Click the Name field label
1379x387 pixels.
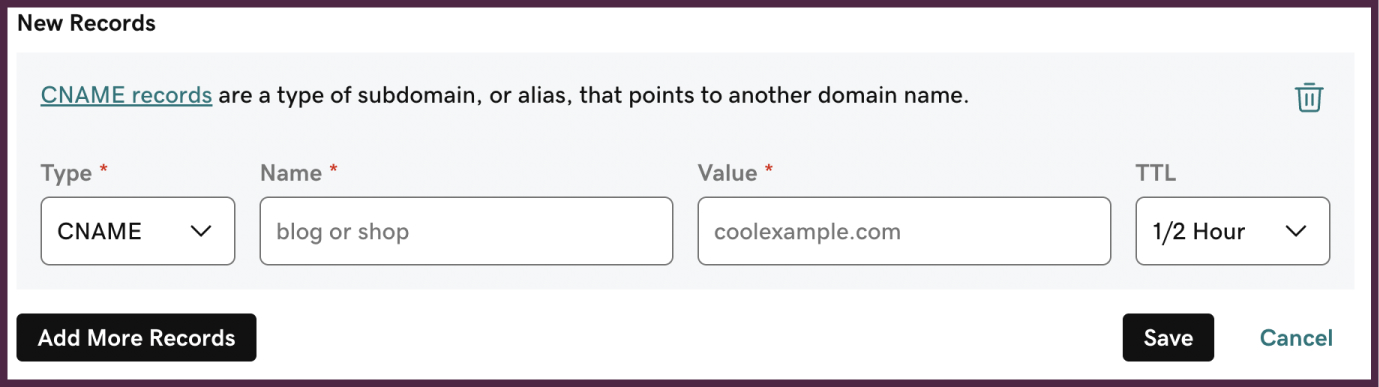click(x=291, y=173)
